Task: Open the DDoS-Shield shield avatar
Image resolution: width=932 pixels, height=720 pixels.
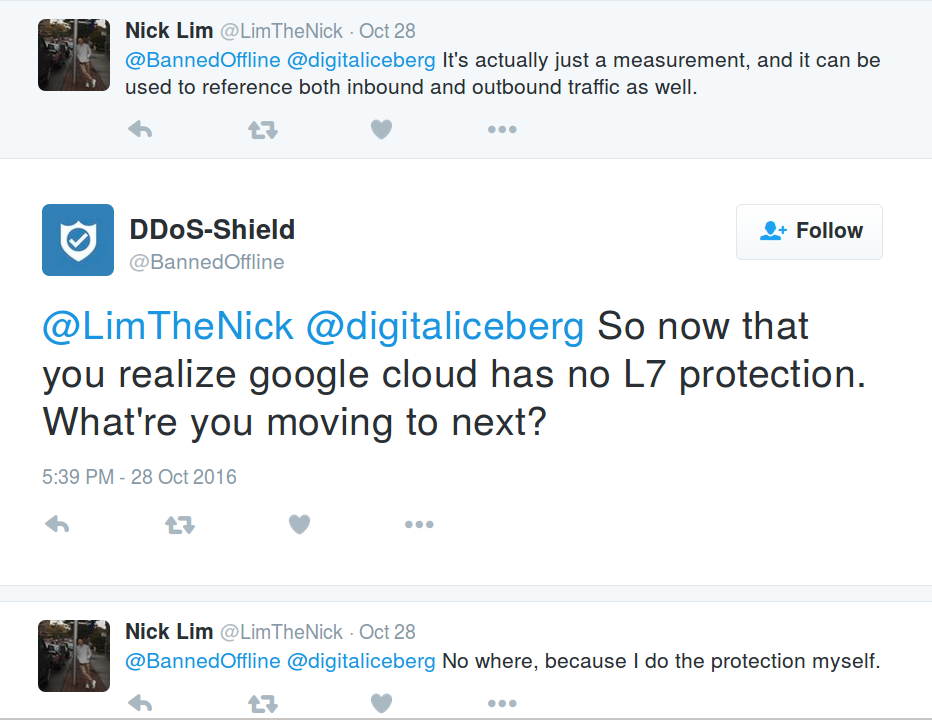Action: 78,240
